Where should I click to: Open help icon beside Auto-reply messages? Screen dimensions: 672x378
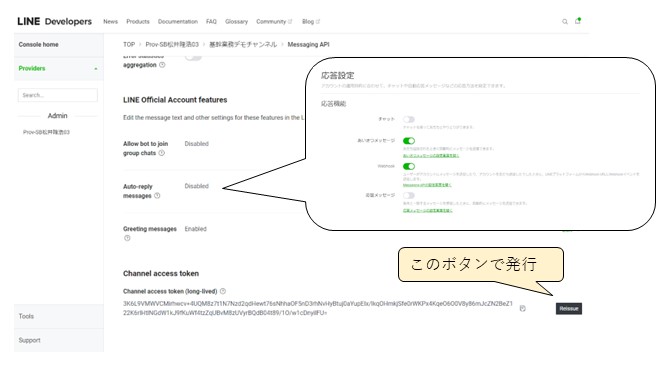[x=157, y=196]
